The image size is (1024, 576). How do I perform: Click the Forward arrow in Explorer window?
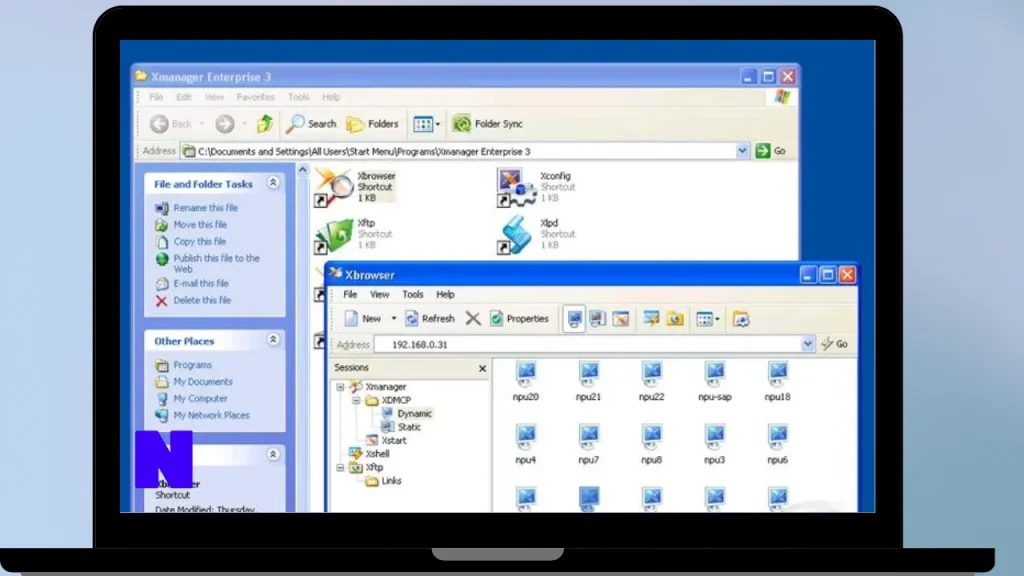point(225,123)
